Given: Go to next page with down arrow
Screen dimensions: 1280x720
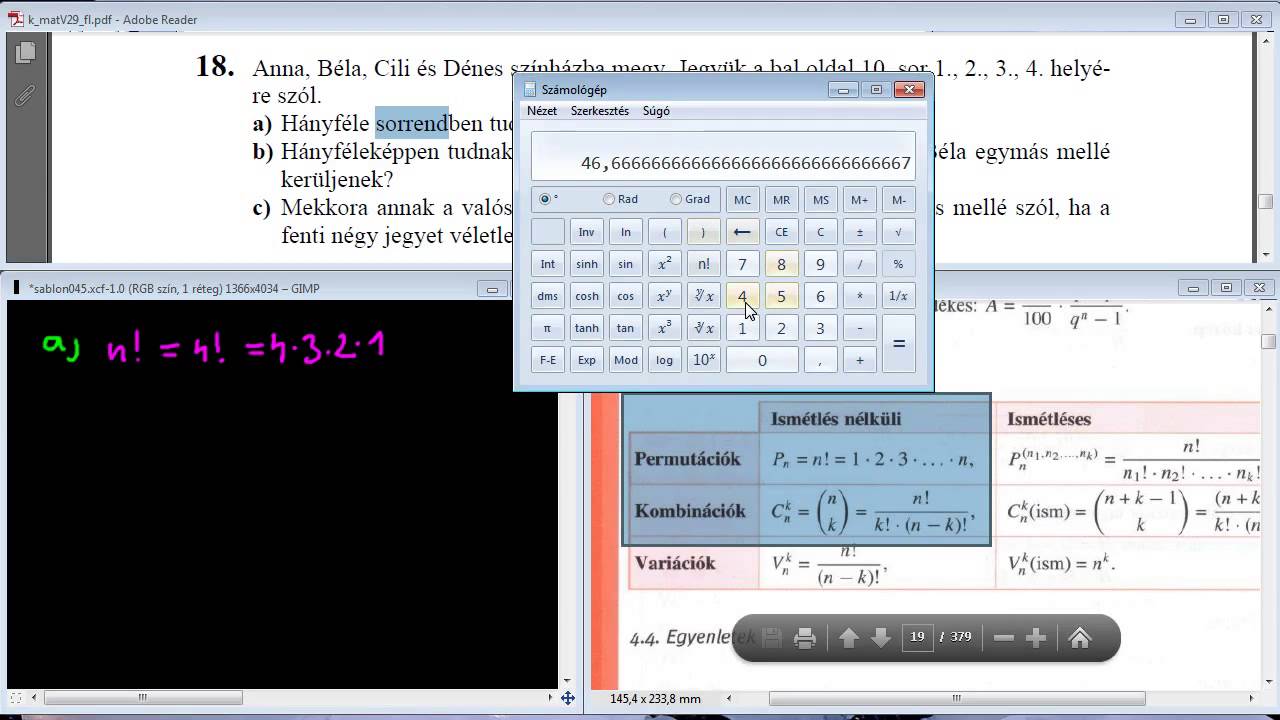Looking at the screenshot, I should [881, 638].
